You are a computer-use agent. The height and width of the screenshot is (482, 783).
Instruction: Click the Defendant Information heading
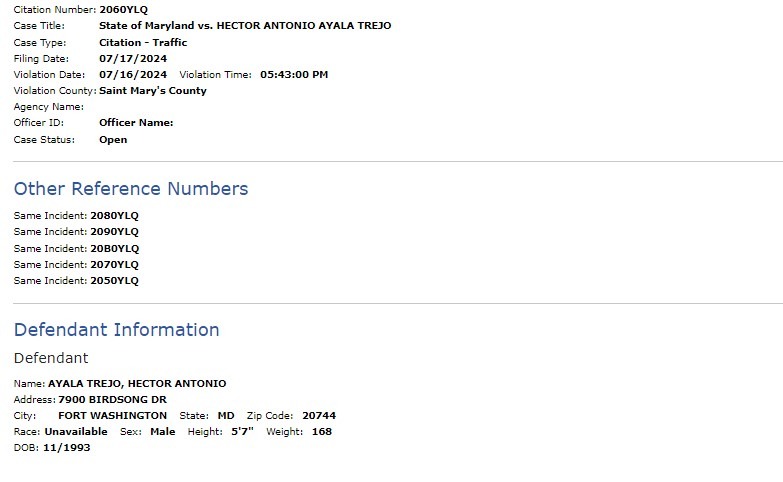coord(116,330)
